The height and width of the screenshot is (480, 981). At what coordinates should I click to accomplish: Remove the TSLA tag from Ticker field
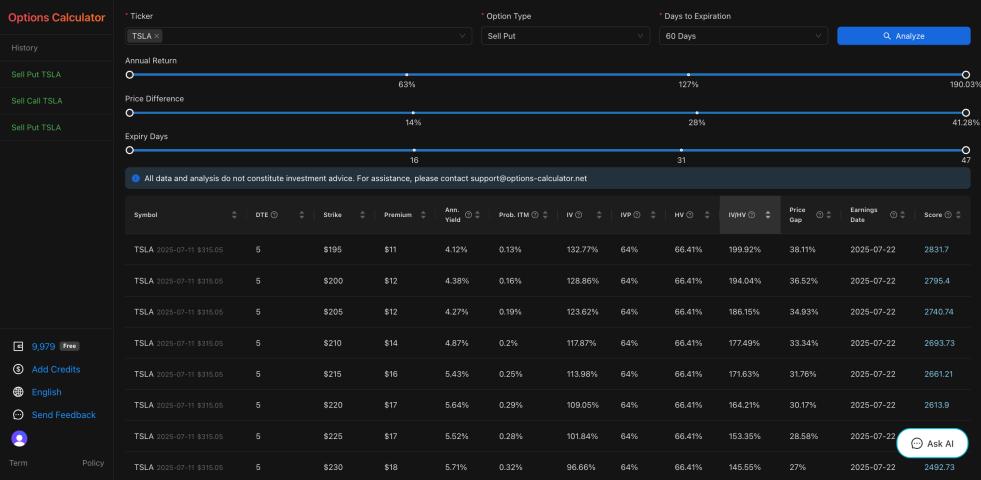[157, 36]
